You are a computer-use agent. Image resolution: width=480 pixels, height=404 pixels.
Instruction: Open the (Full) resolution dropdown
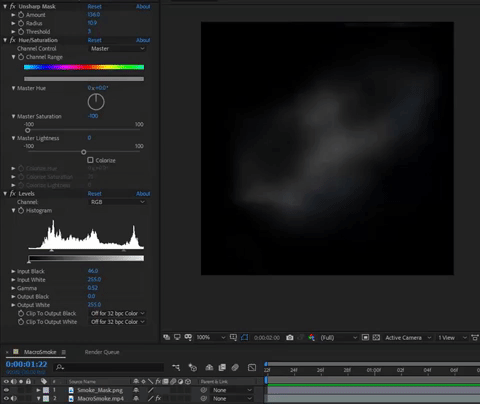[x=338, y=338]
